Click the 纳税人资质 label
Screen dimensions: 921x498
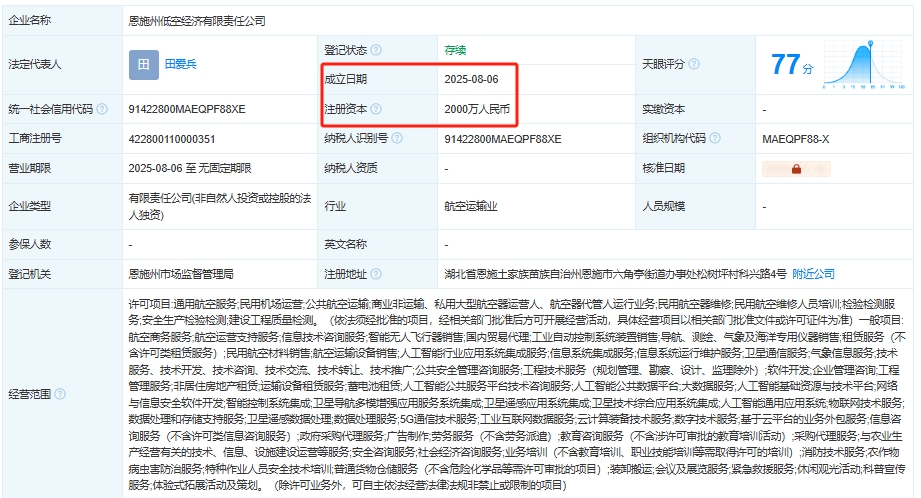[351, 168]
